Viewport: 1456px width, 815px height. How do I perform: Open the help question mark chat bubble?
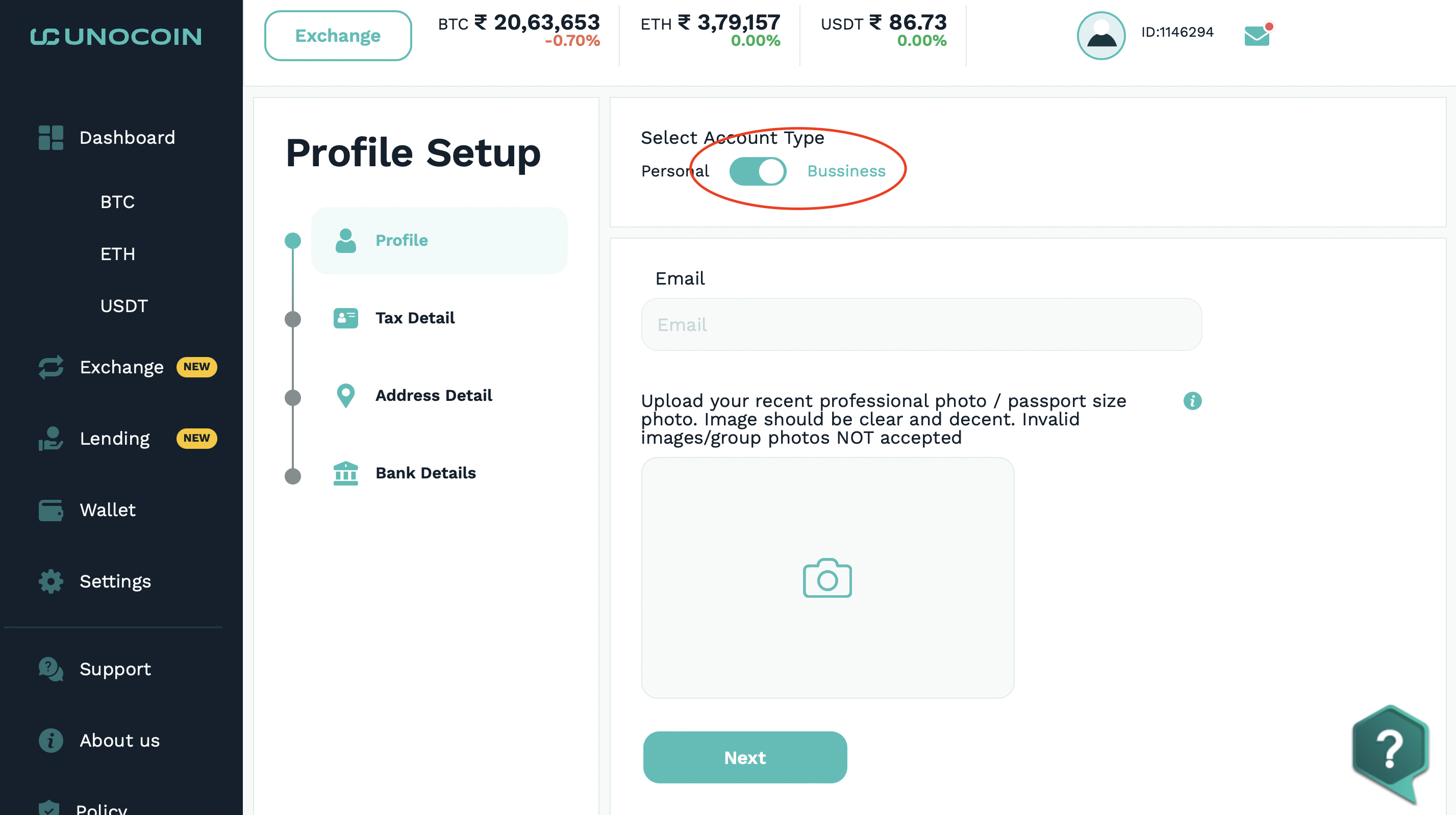coord(1390,751)
